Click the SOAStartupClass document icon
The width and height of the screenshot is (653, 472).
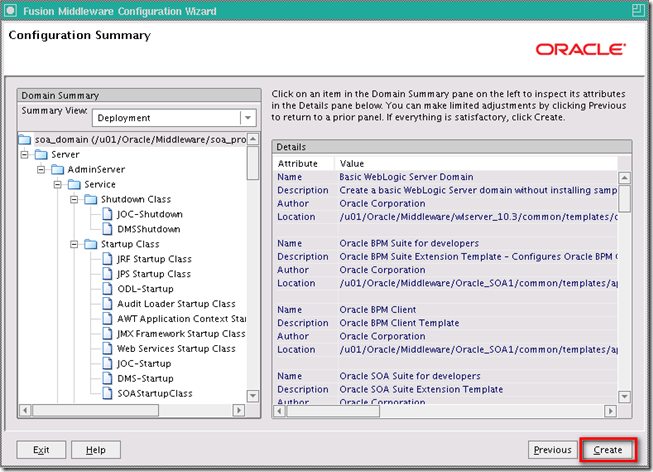(107, 393)
